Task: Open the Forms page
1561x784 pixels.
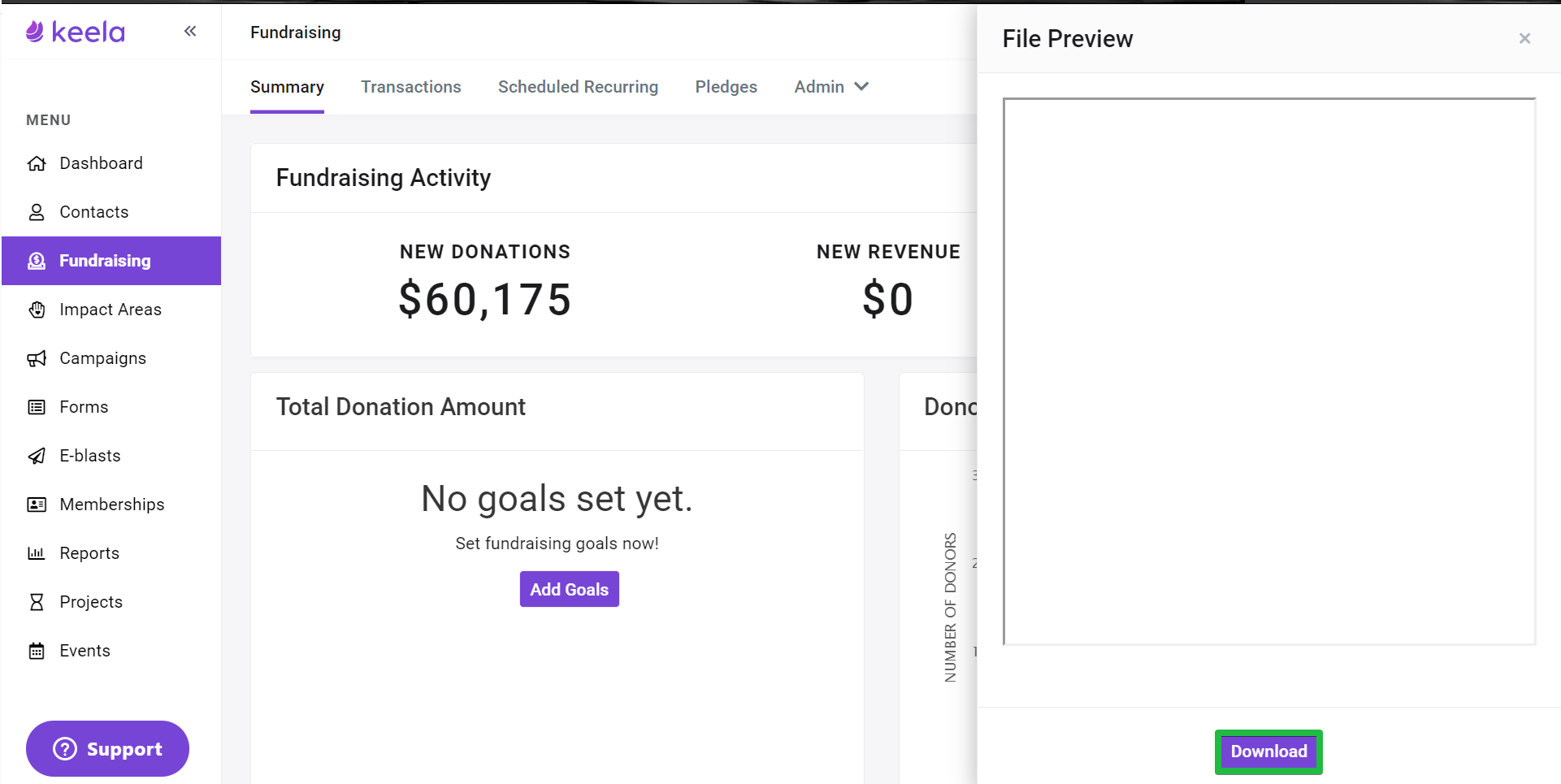Action: [x=111, y=407]
